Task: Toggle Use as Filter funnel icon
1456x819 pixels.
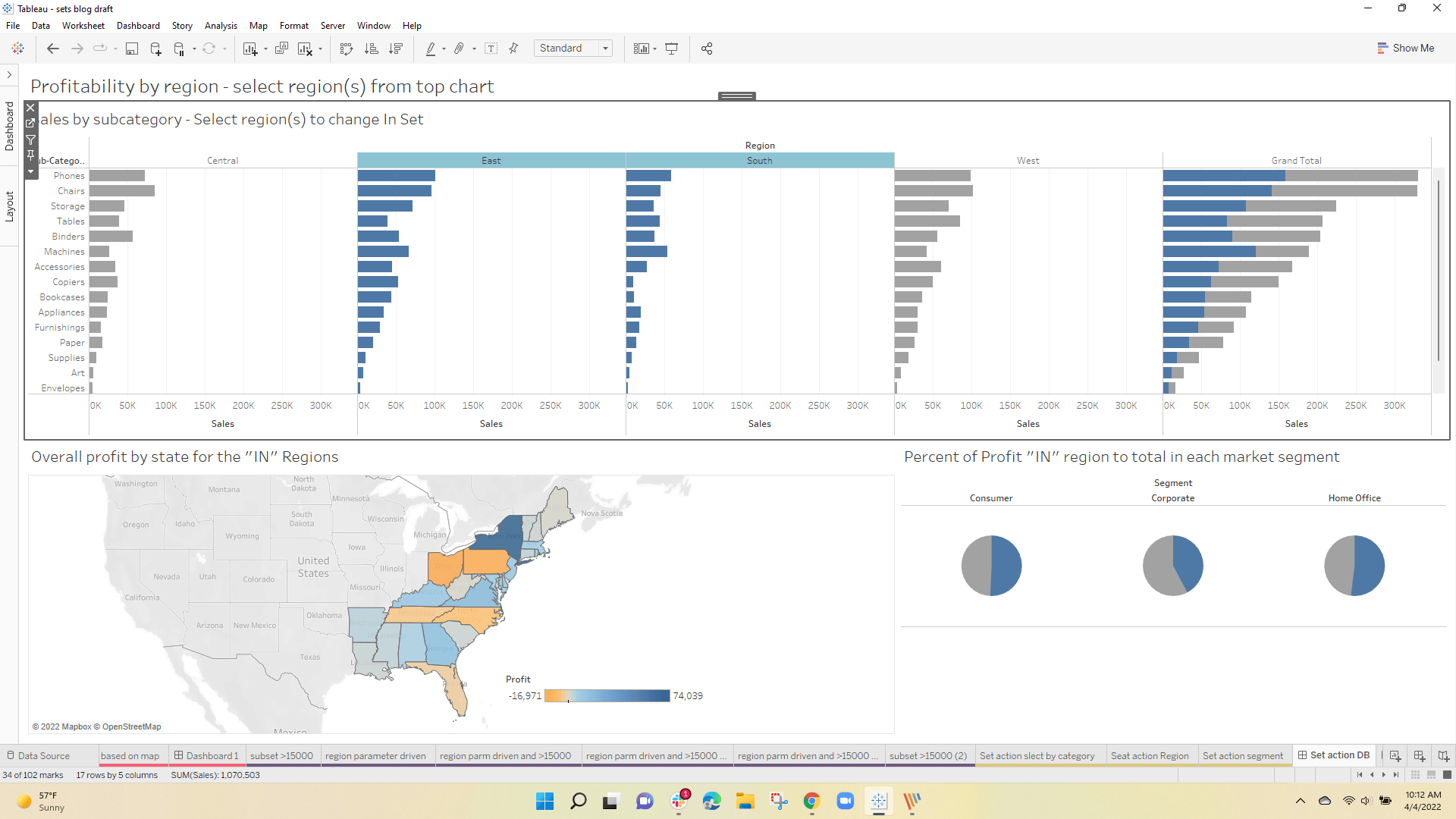Action: (x=30, y=140)
